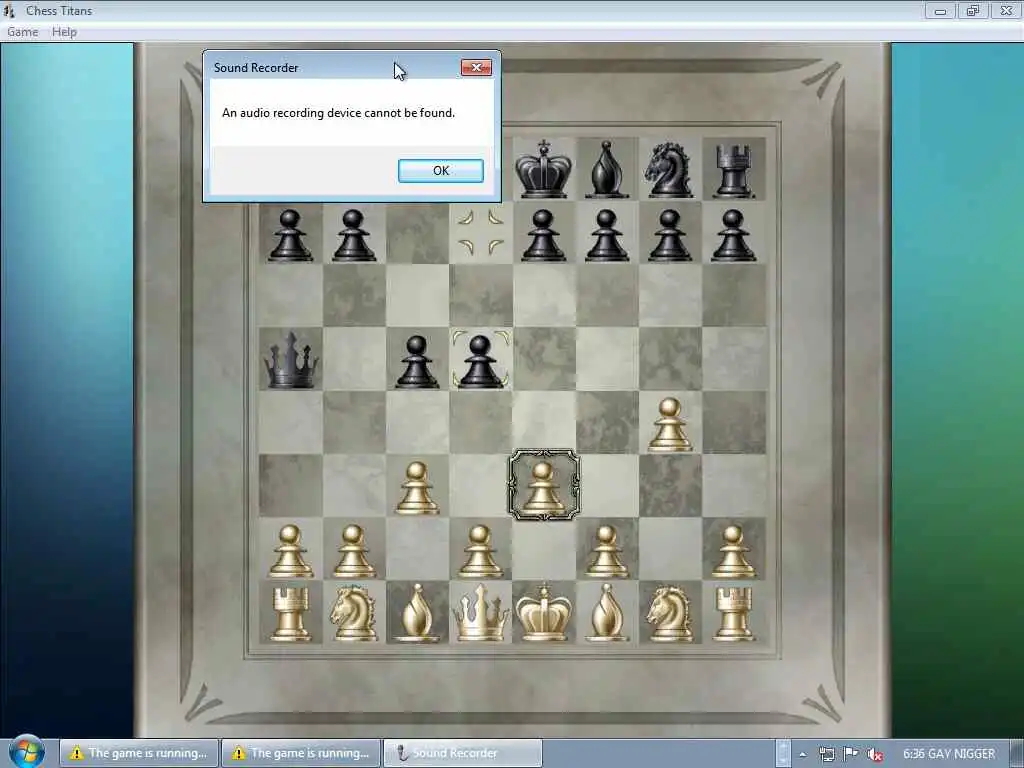Open the network tray icon
Image resolution: width=1024 pixels, height=768 pixels.
coord(826,754)
